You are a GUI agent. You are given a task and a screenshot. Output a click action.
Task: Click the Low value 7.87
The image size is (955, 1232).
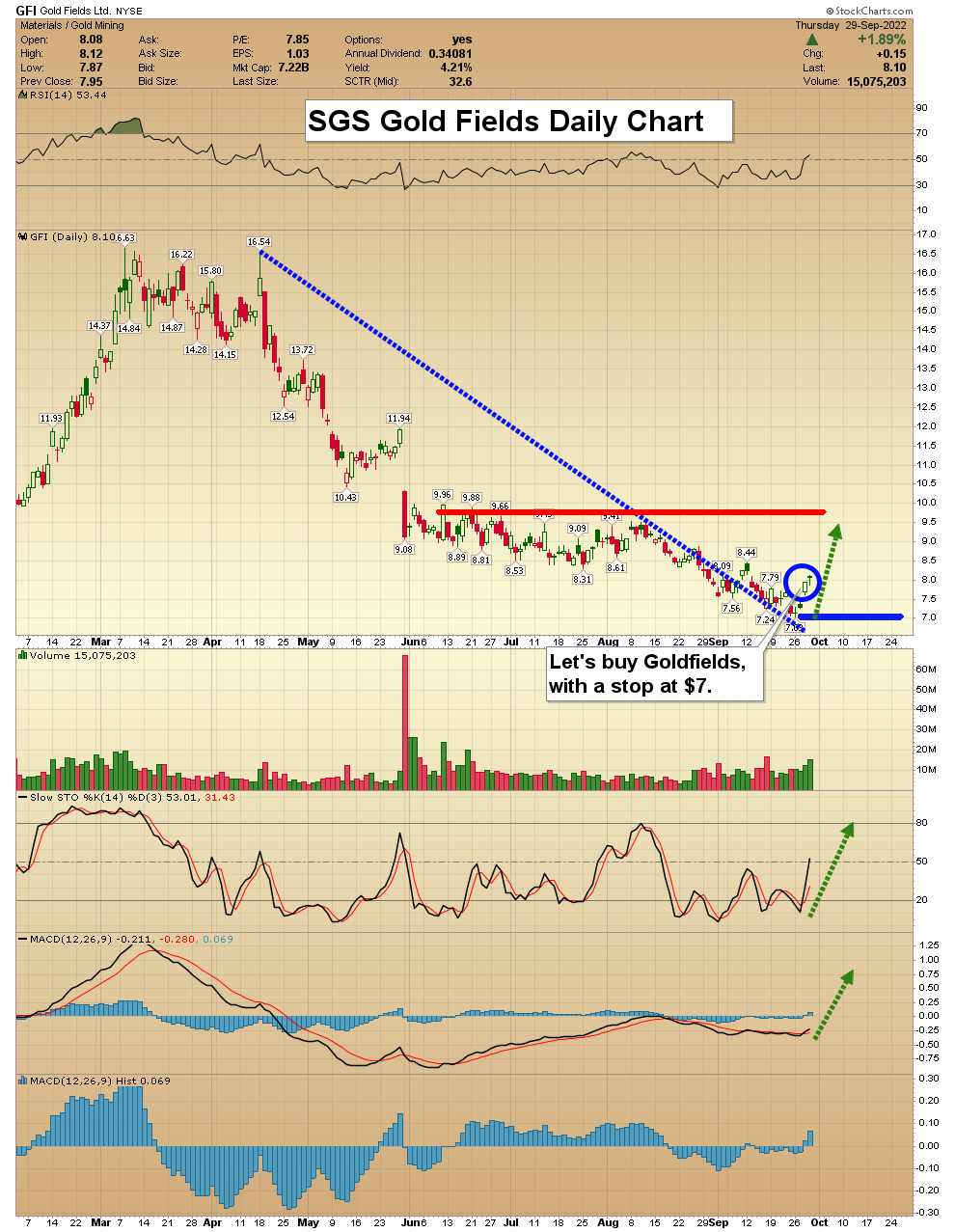91,68
